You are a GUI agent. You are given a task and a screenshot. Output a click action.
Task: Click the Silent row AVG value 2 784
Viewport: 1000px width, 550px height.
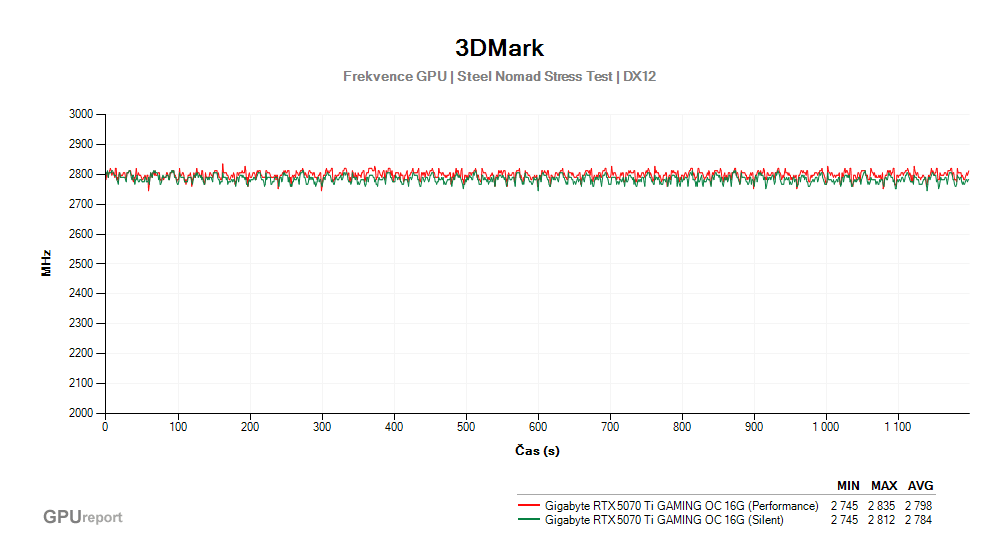(x=918, y=520)
